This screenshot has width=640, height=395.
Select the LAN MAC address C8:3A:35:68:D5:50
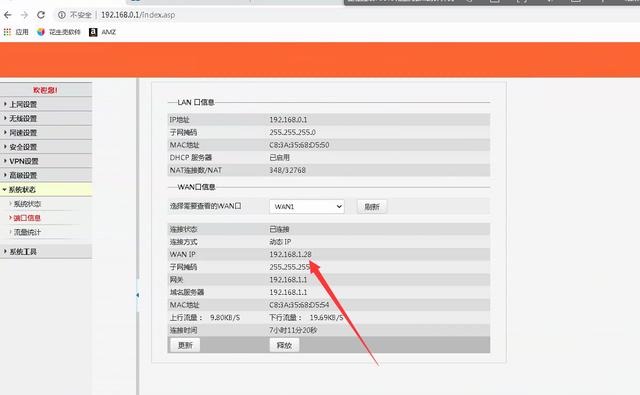pos(299,145)
